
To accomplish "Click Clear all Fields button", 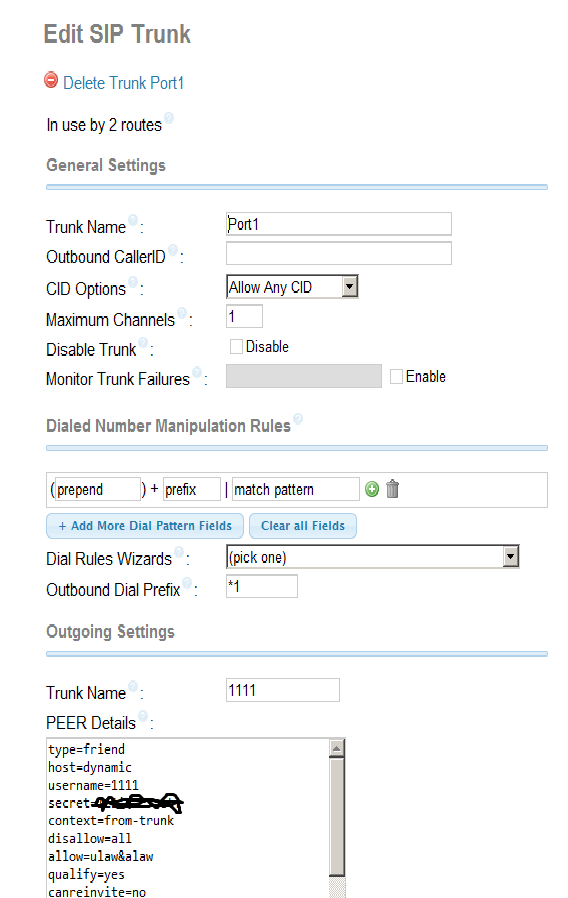I will [x=303, y=526].
